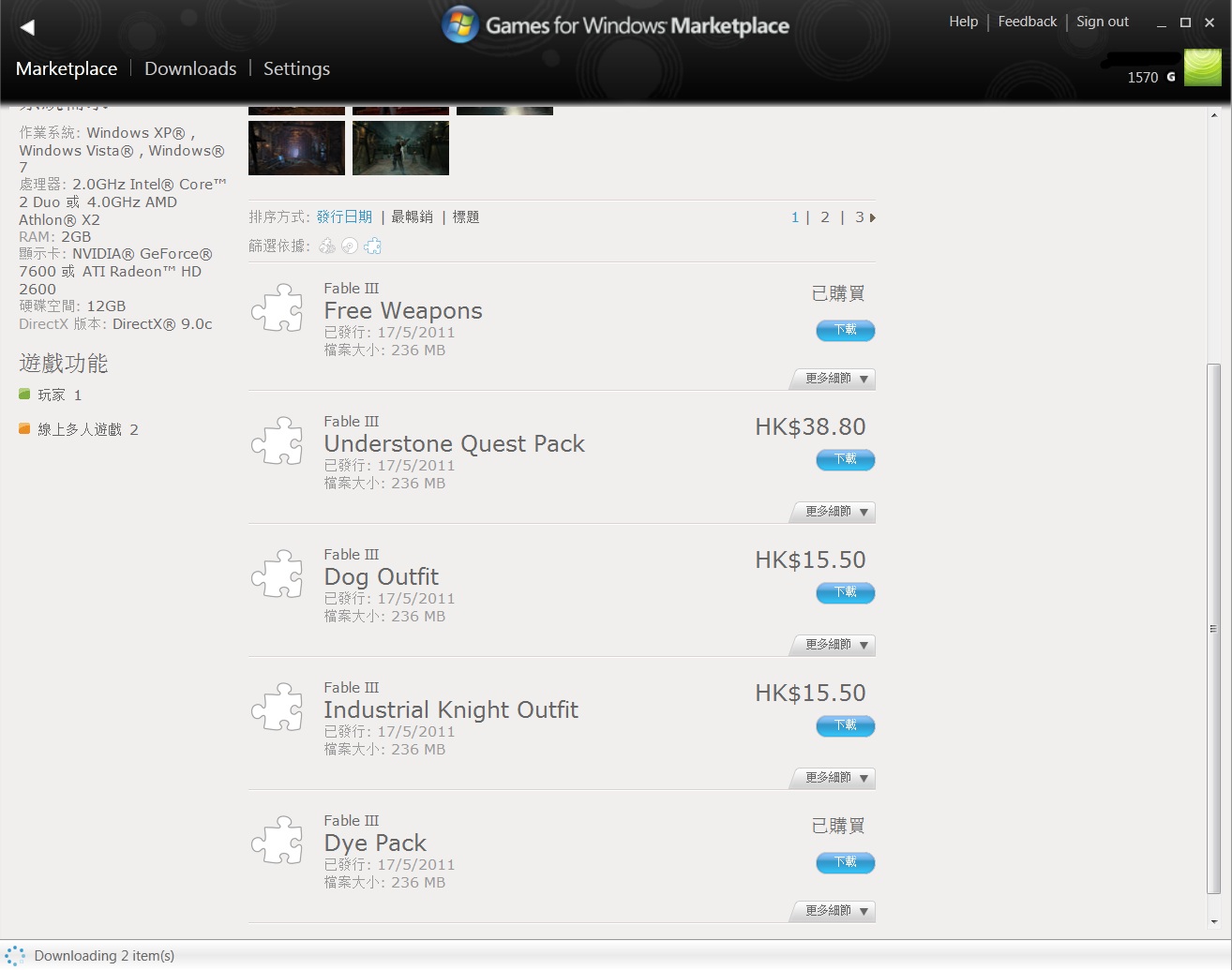
Task: Filter by the puzzle-piece add-on icon
Action: click(373, 246)
